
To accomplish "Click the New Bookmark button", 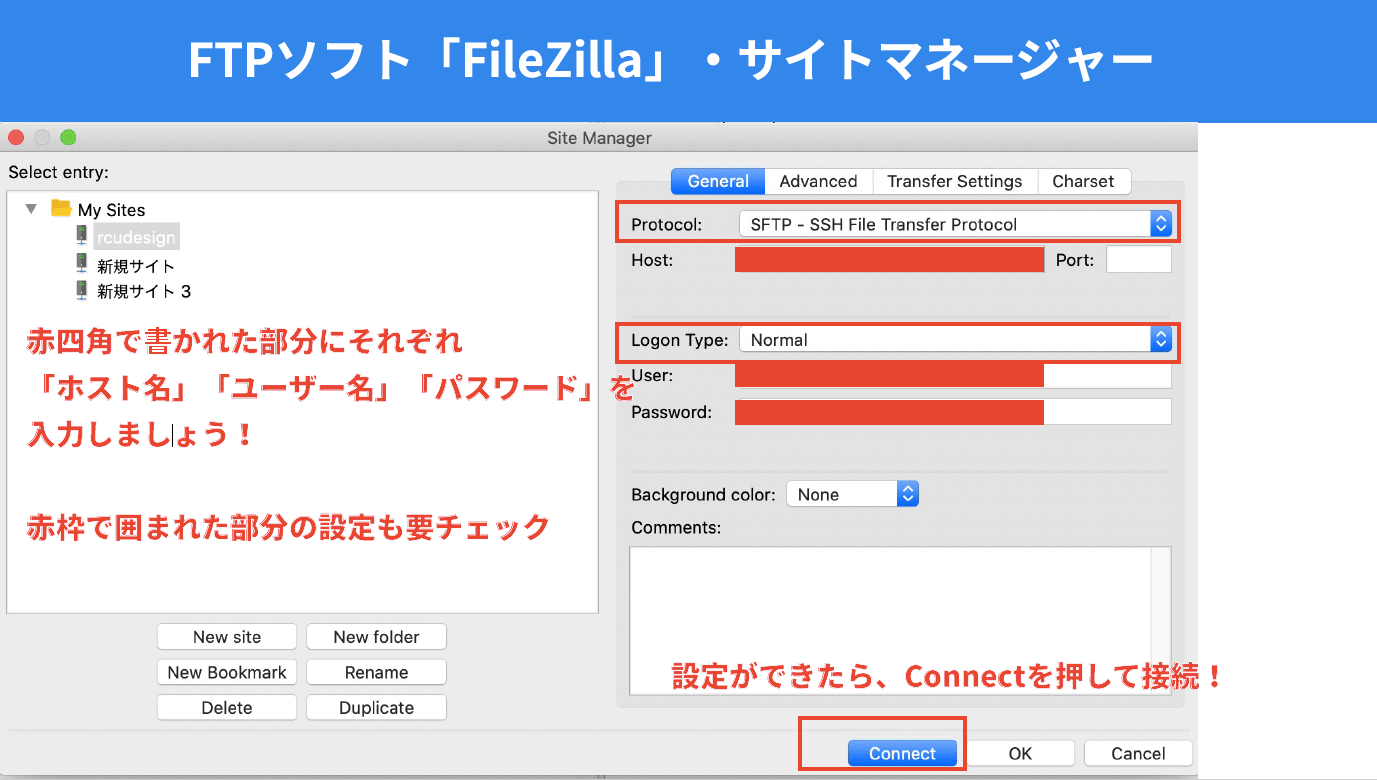I will tap(227, 672).
